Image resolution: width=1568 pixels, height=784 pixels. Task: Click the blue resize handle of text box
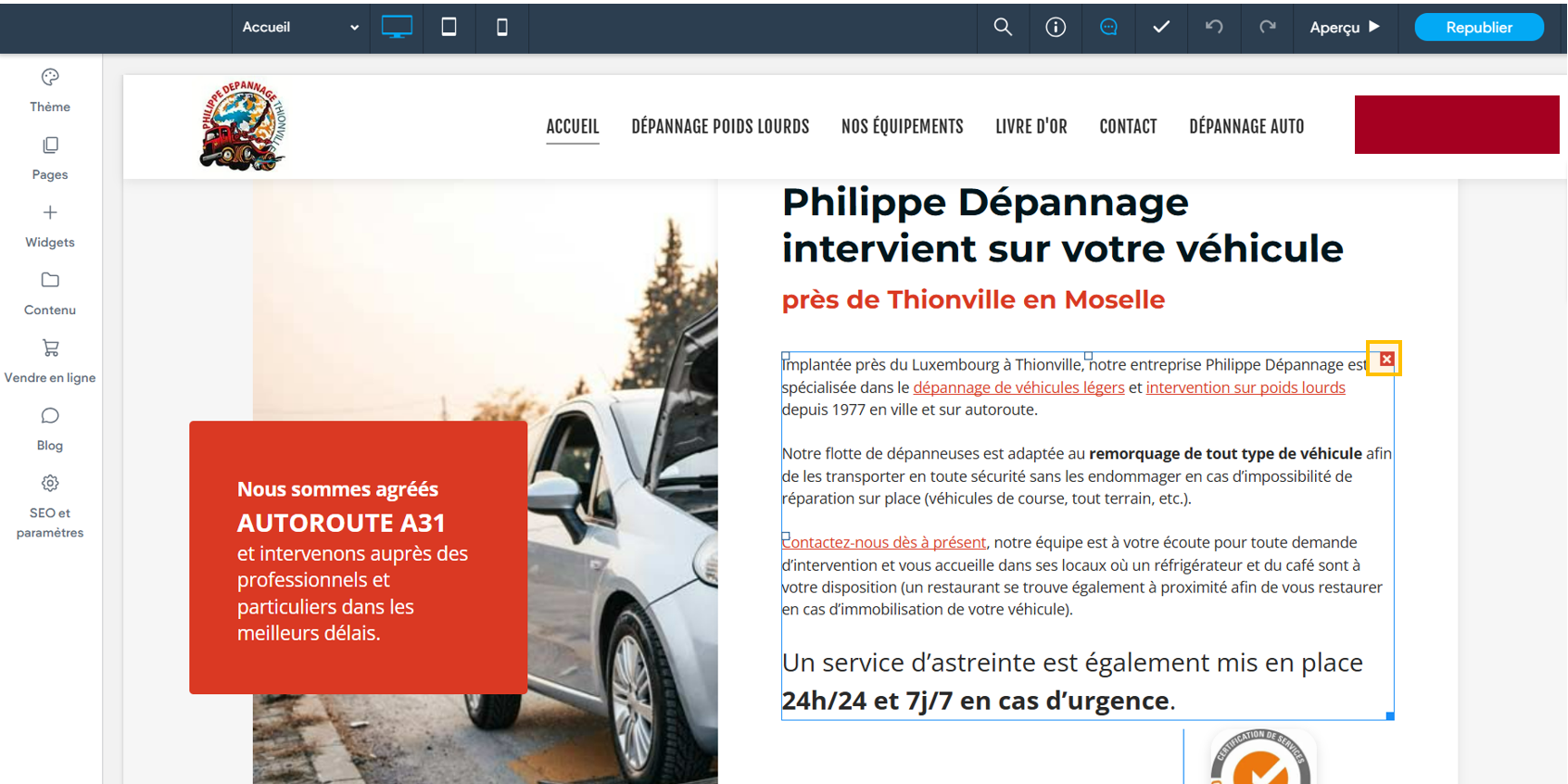[1390, 715]
